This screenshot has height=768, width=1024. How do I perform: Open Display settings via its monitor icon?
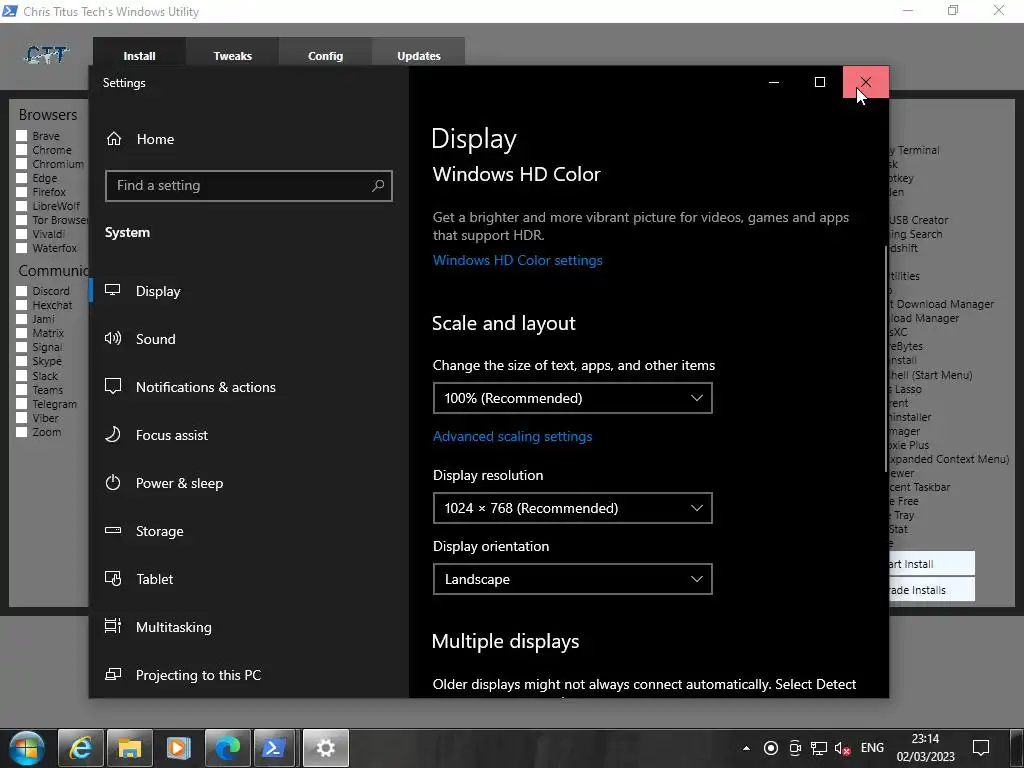[112, 290]
